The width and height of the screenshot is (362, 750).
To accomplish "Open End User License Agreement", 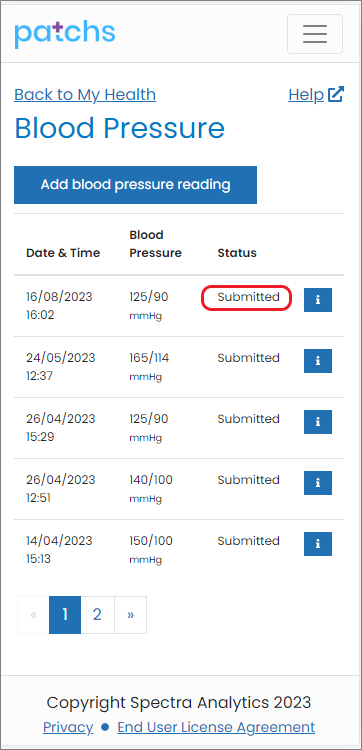I will point(216,727).
